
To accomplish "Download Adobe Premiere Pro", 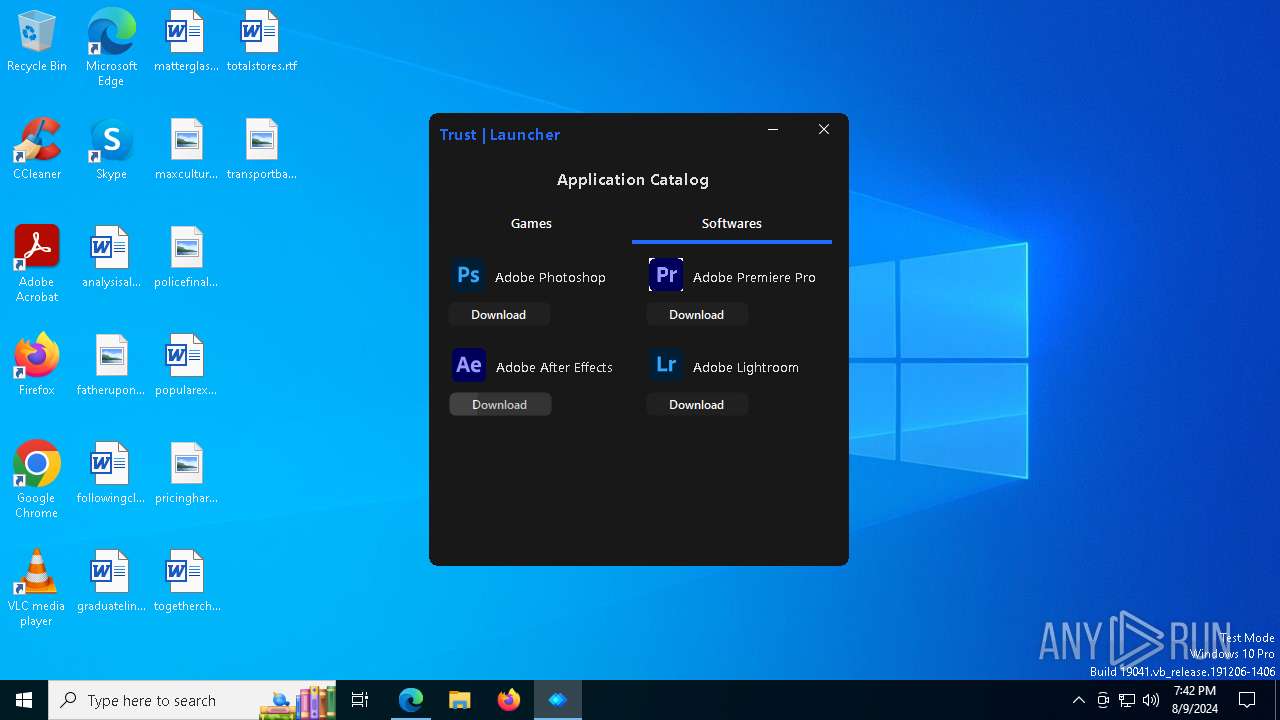I will tap(697, 314).
